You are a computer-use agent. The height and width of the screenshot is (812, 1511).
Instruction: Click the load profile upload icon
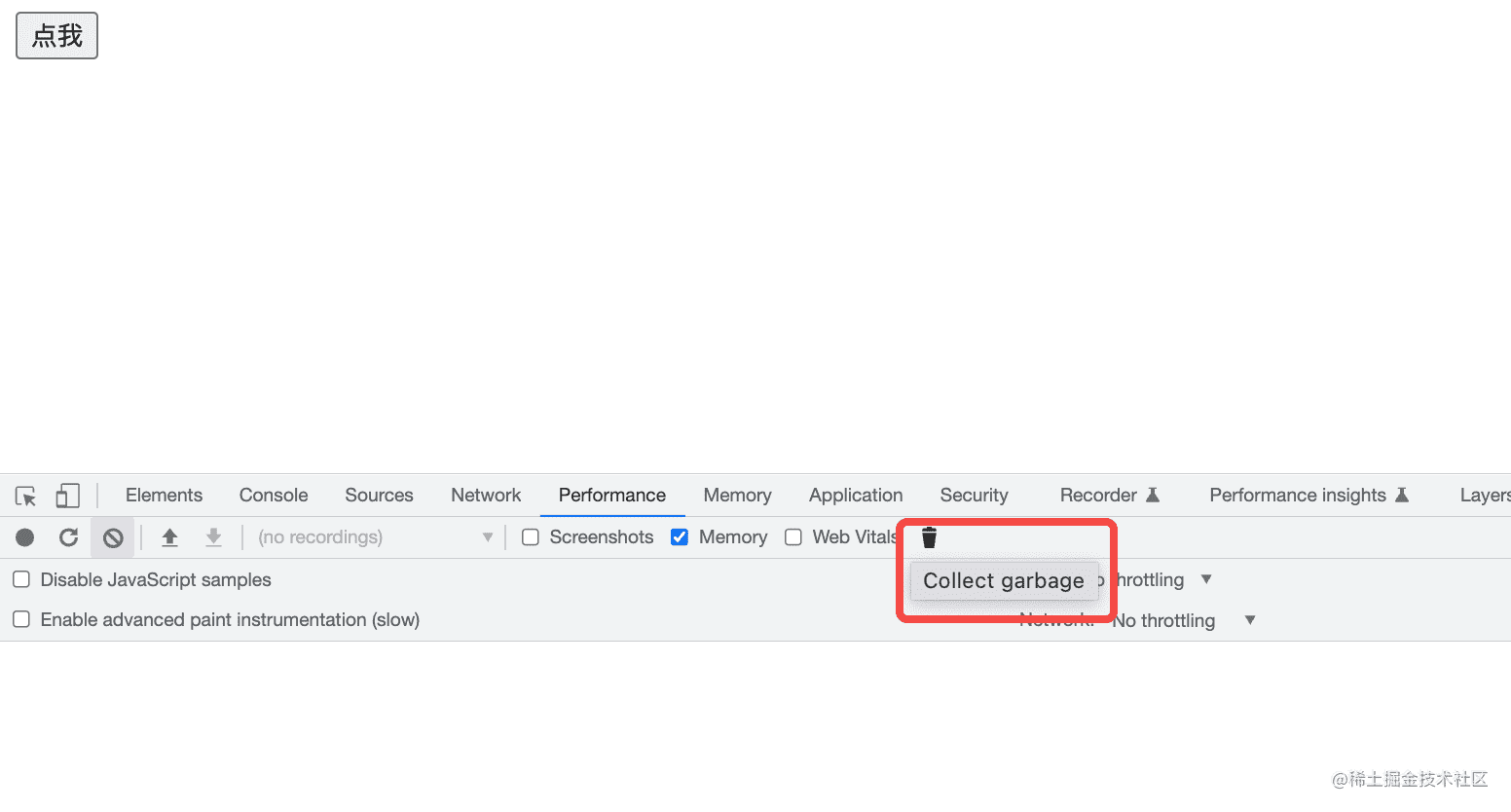pyautogui.click(x=169, y=537)
